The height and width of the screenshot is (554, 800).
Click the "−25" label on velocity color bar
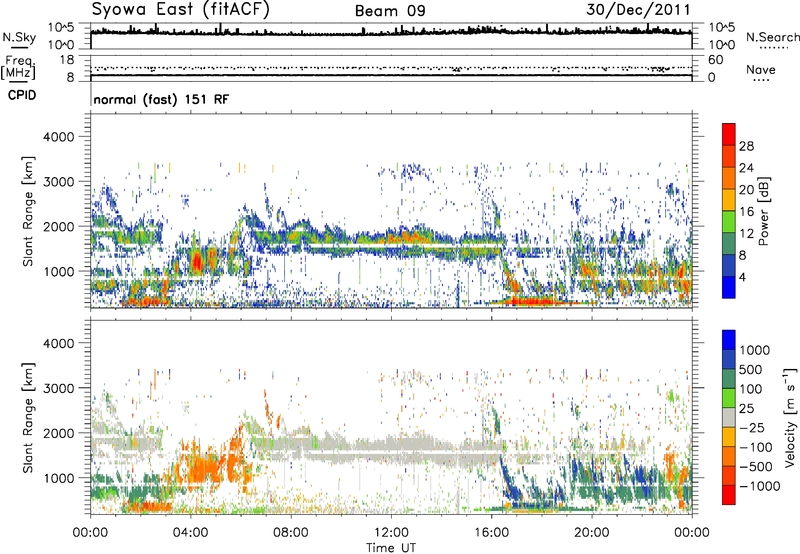coord(752,427)
